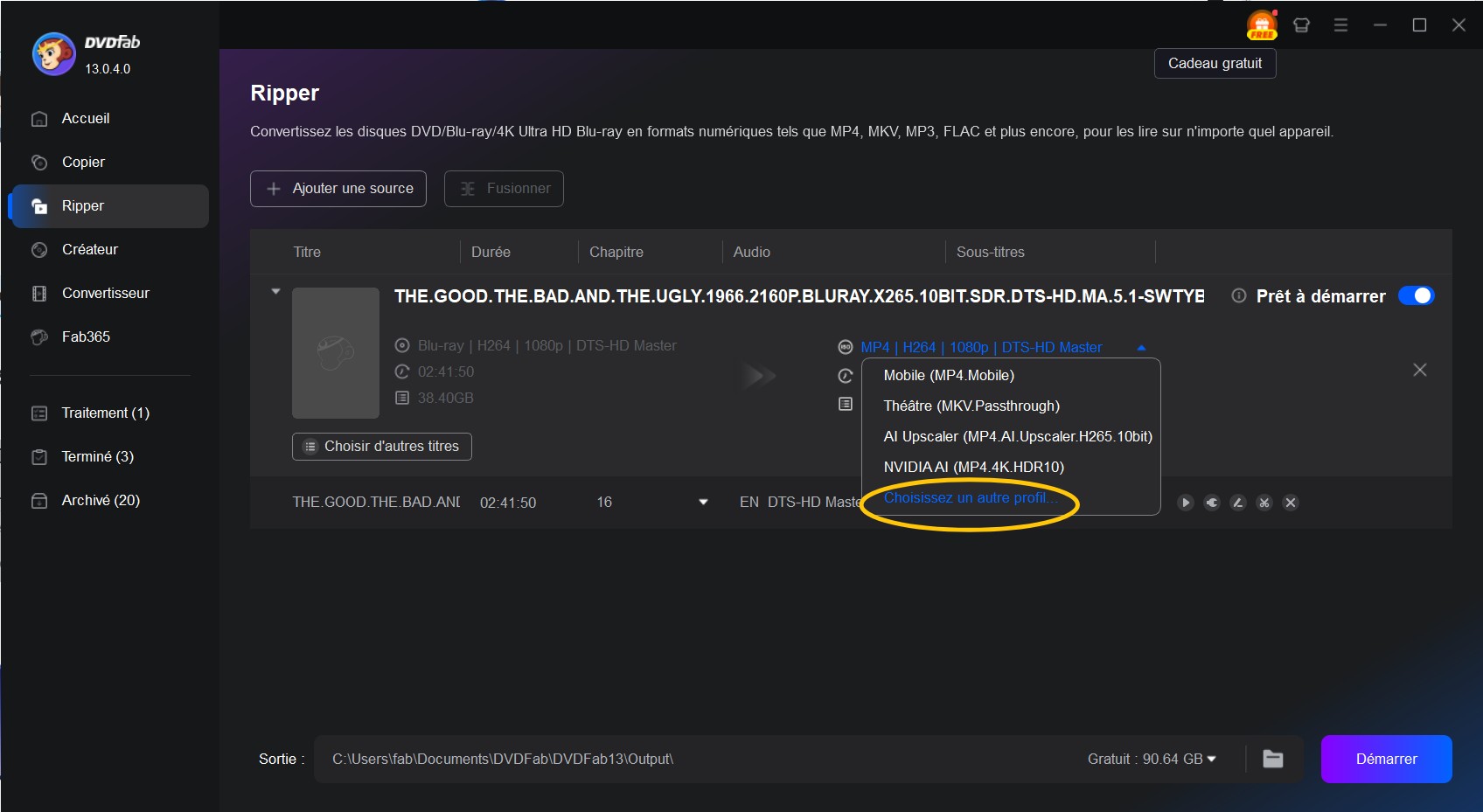Click the Cadeau gratuit tooltip
Screen dimensions: 1483x812
coord(1215,63)
